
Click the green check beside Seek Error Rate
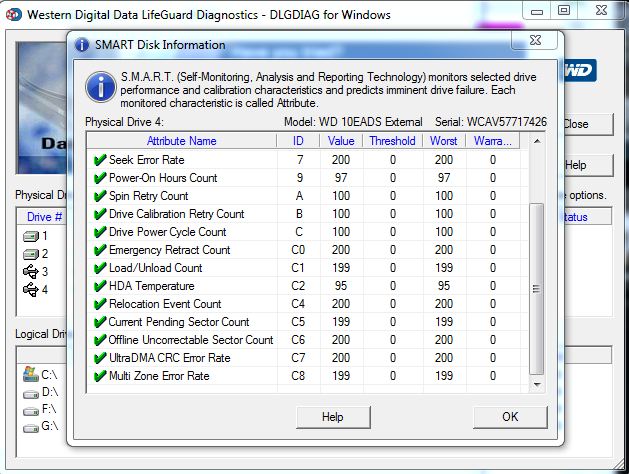coord(99,160)
